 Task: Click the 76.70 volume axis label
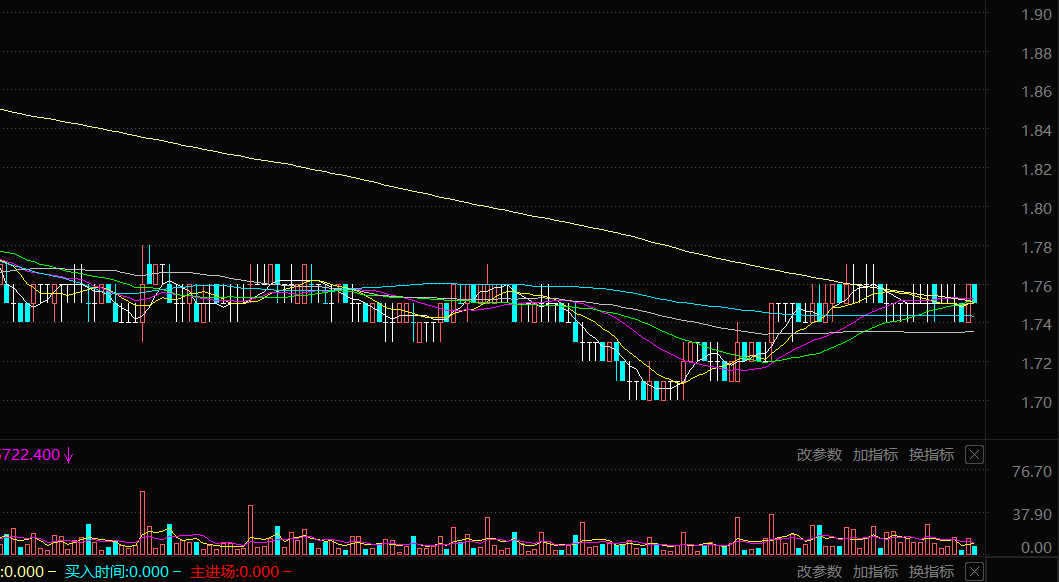pos(1031,471)
